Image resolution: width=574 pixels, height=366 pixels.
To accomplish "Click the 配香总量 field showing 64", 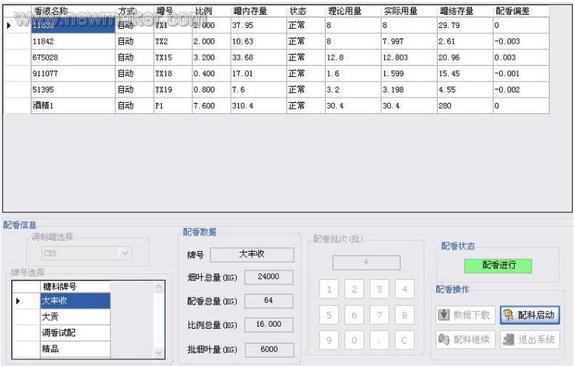I will coord(269,301).
